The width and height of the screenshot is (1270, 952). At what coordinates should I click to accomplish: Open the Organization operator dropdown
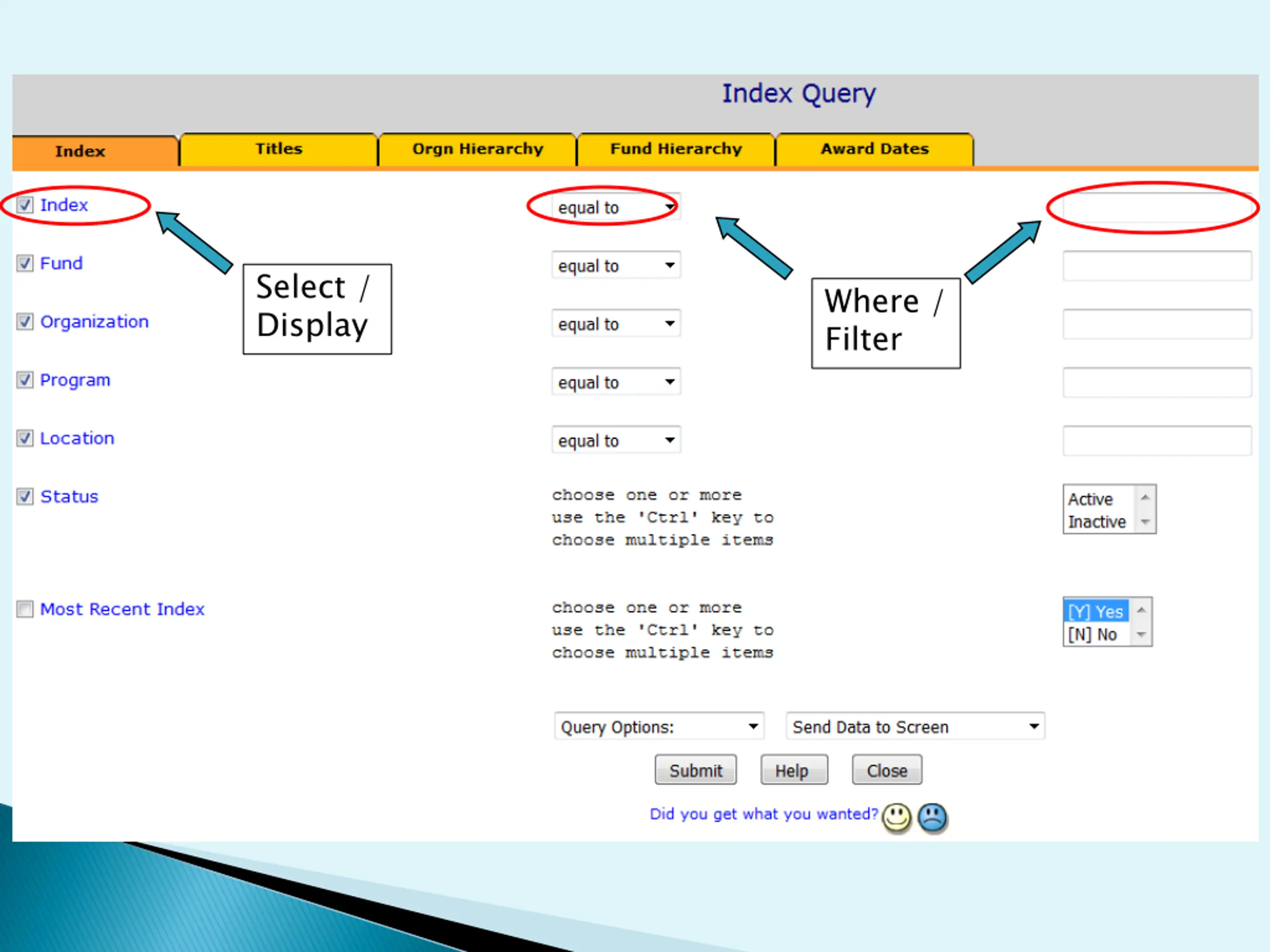coord(616,324)
